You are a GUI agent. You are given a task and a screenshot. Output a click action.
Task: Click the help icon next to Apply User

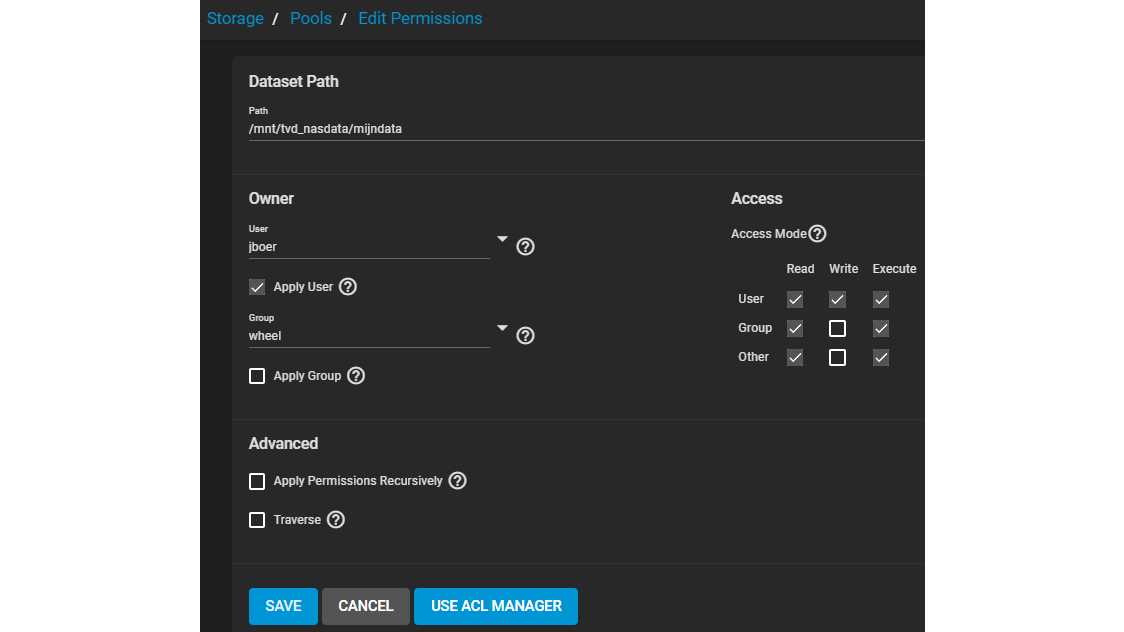[348, 287]
